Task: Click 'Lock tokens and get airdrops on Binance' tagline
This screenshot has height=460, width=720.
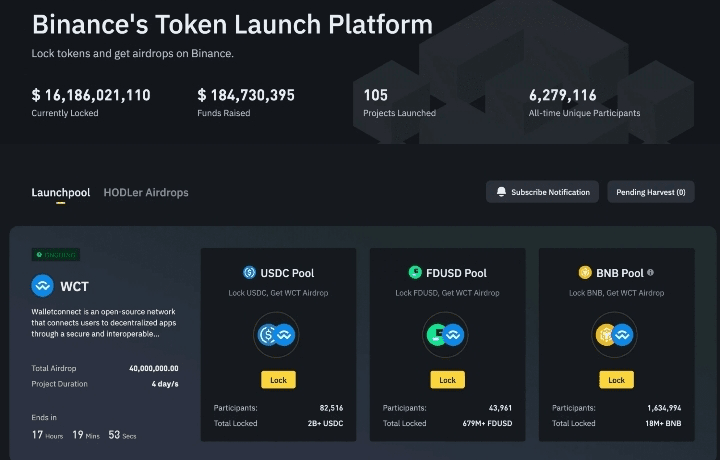Action: pos(132,54)
